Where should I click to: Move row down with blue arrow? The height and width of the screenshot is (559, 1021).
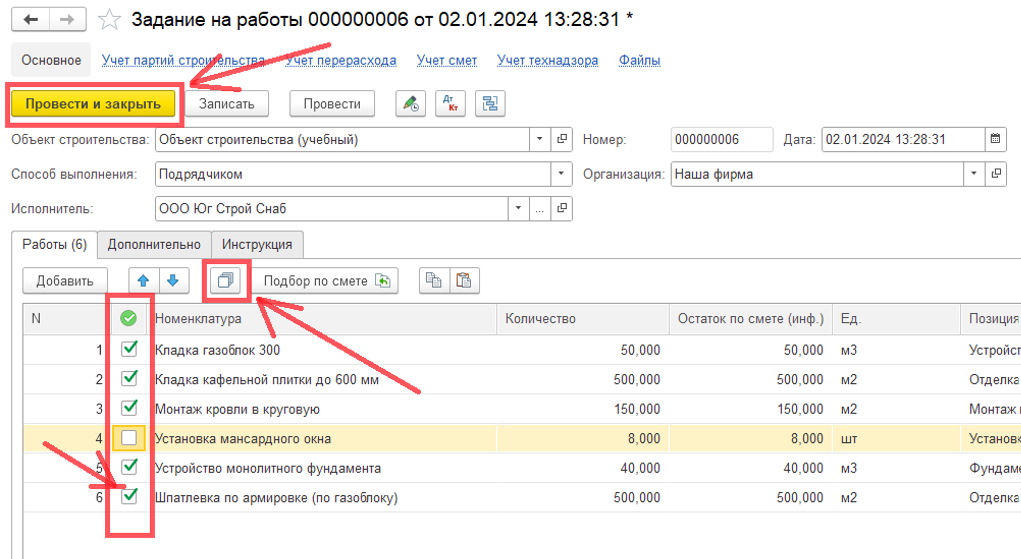click(x=172, y=281)
